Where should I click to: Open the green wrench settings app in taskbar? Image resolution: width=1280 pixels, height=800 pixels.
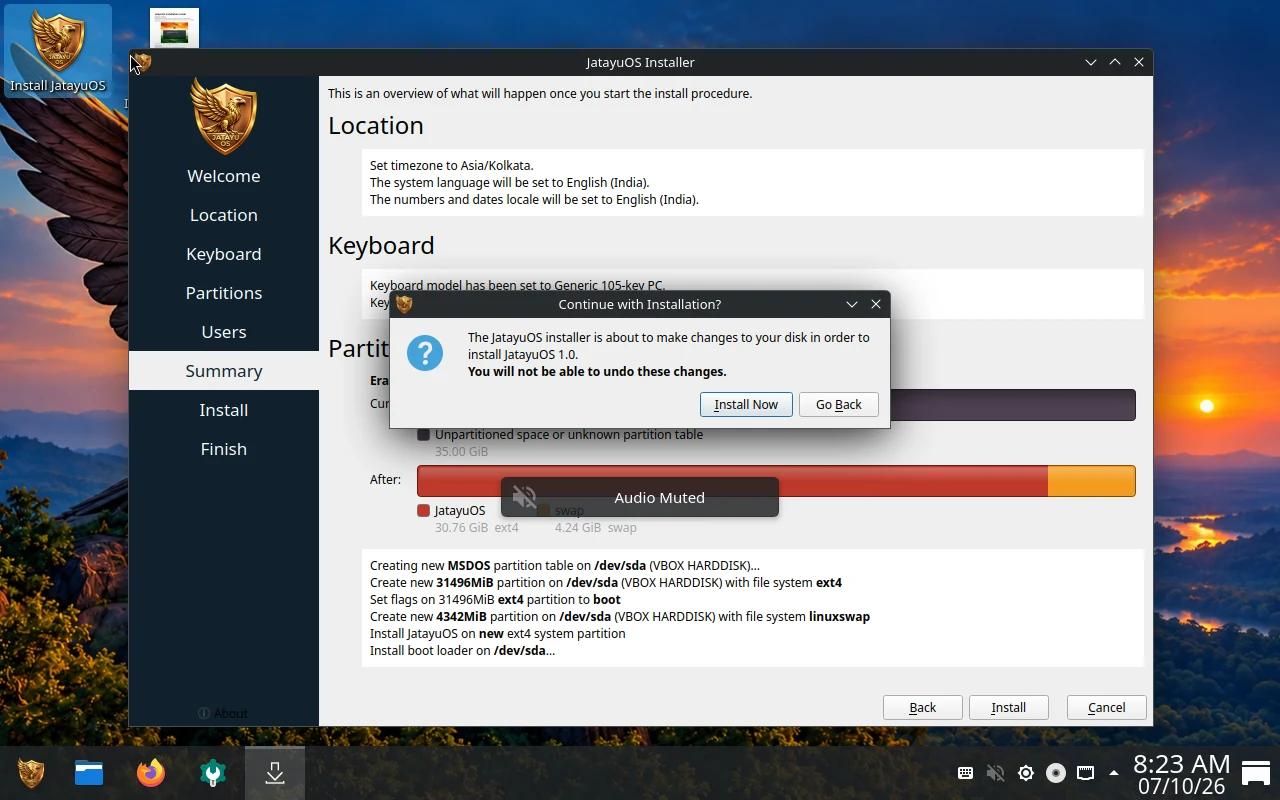click(x=213, y=773)
